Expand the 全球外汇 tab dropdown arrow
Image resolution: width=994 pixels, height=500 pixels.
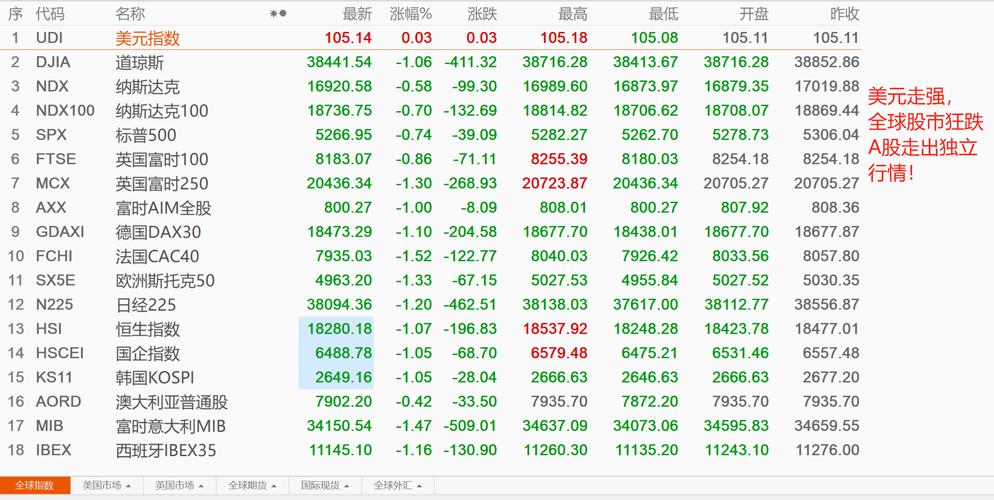click(x=420, y=486)
